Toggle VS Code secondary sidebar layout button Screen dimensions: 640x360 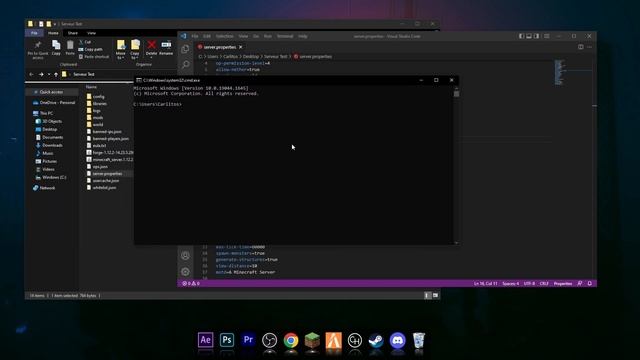click(537, 36)
